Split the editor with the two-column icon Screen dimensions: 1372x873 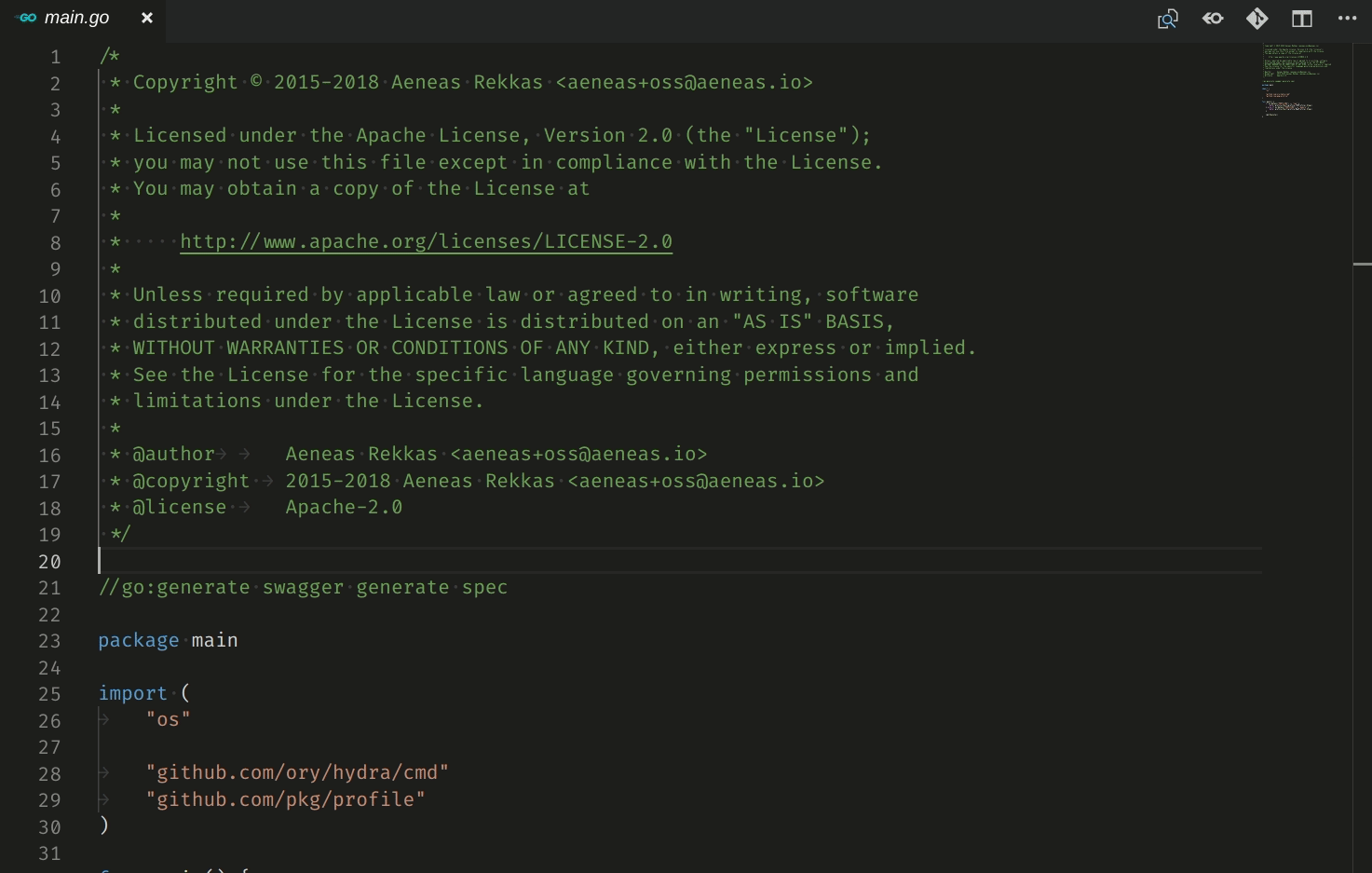click(1302, 19)
